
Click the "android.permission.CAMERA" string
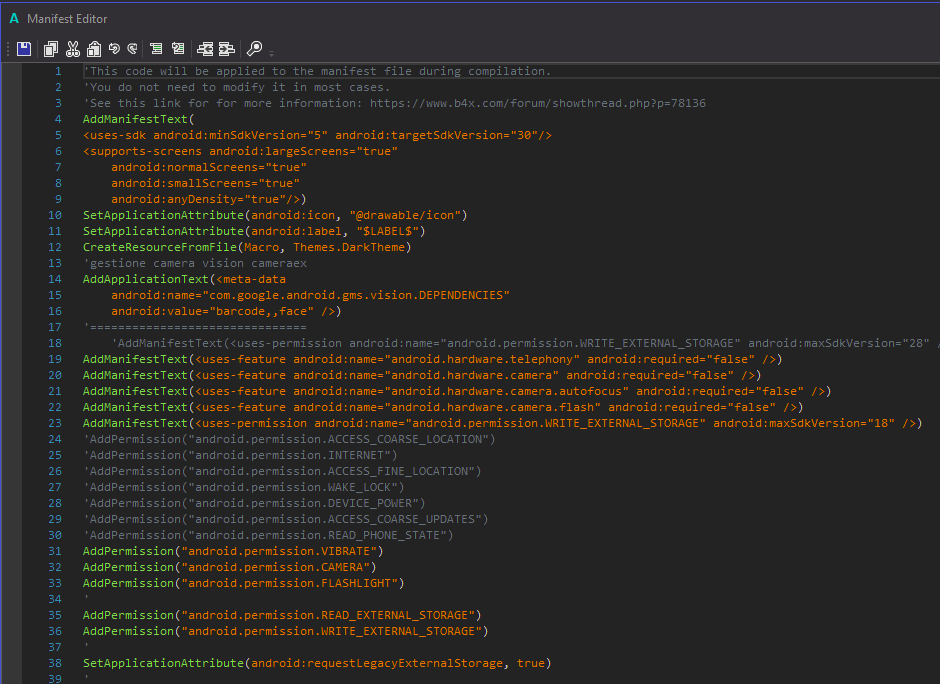[x=275, y=567]
